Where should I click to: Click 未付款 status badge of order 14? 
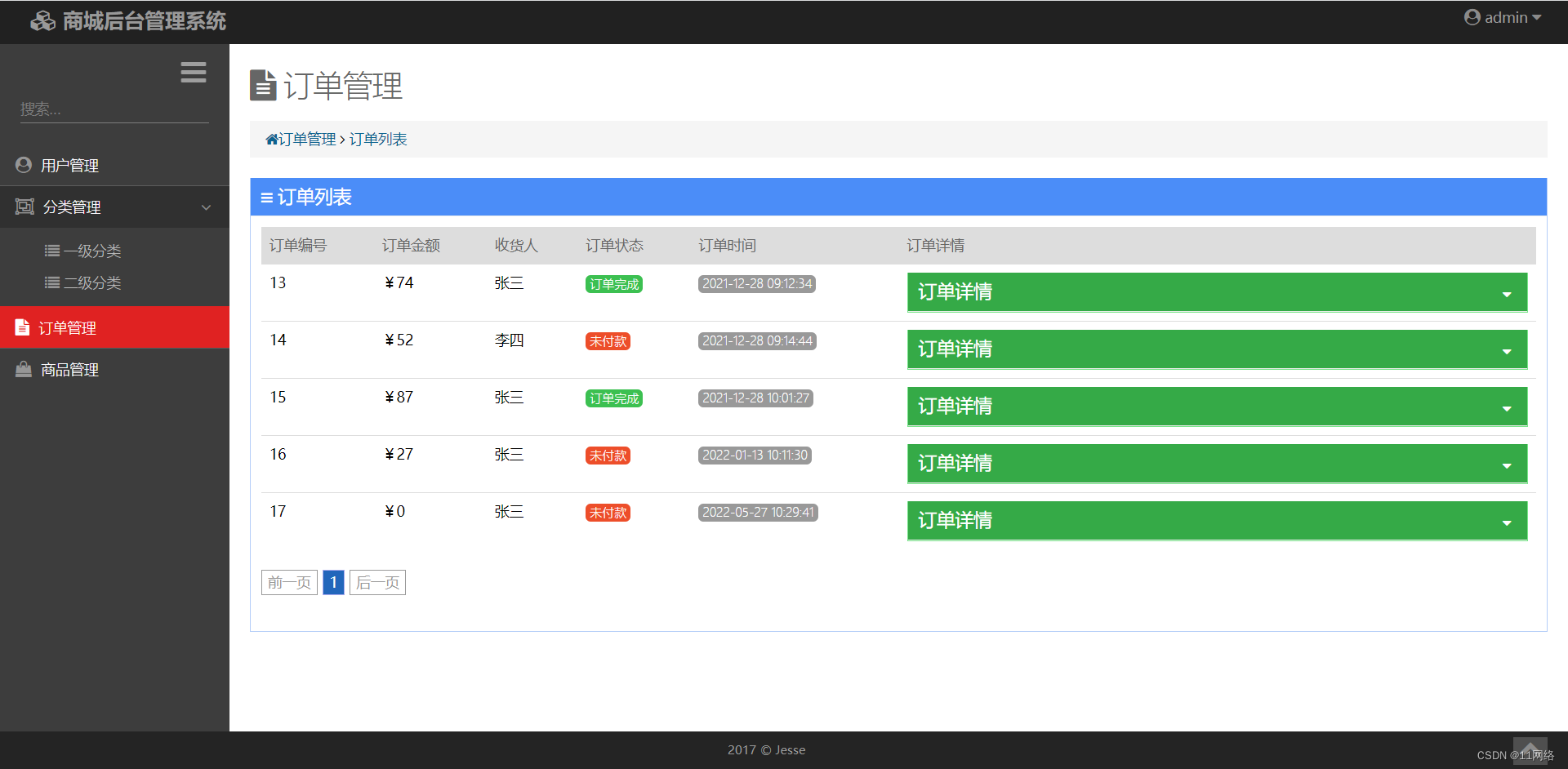[608, 341]
